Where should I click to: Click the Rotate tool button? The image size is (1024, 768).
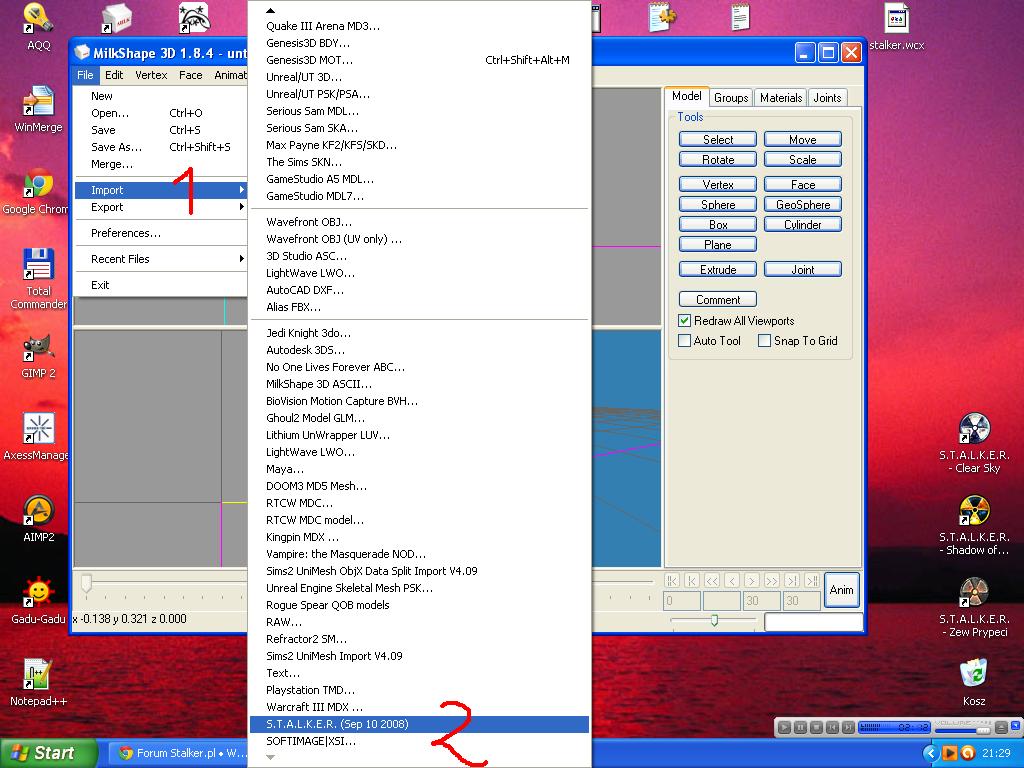click(x=718, y=159)
